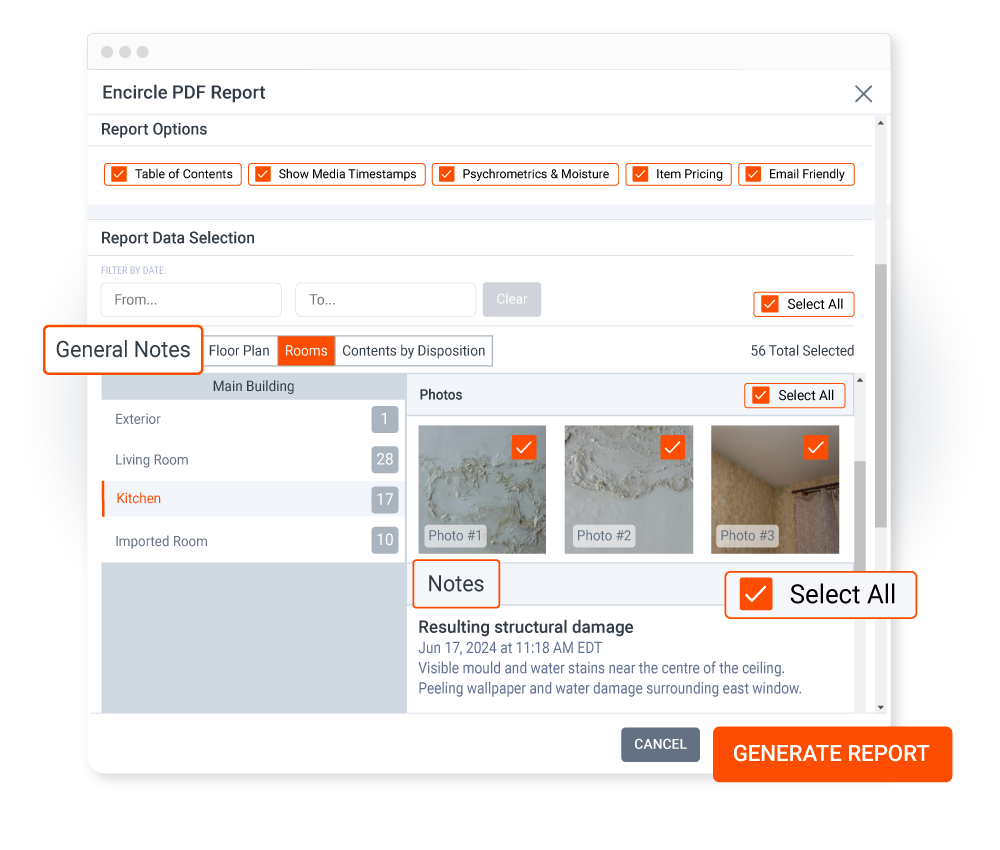Click the Notes section heading
Image resolution: width=1000 pixels, height=850 pixels.
[456, 583]
